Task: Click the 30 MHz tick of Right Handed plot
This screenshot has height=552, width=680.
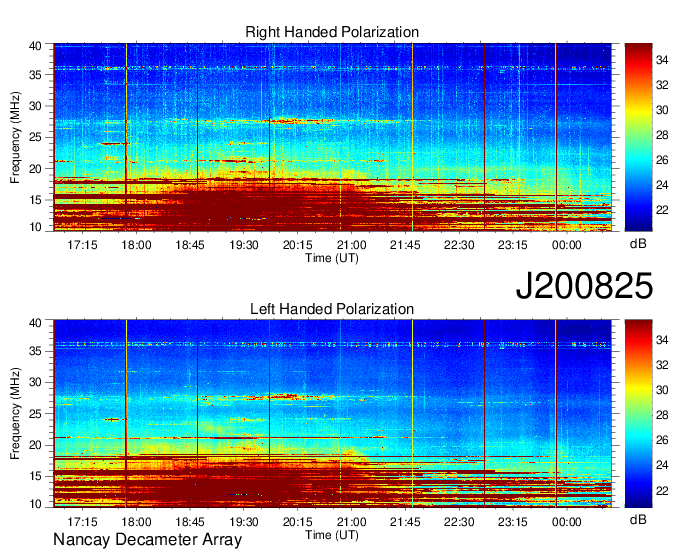Action: 35,106
